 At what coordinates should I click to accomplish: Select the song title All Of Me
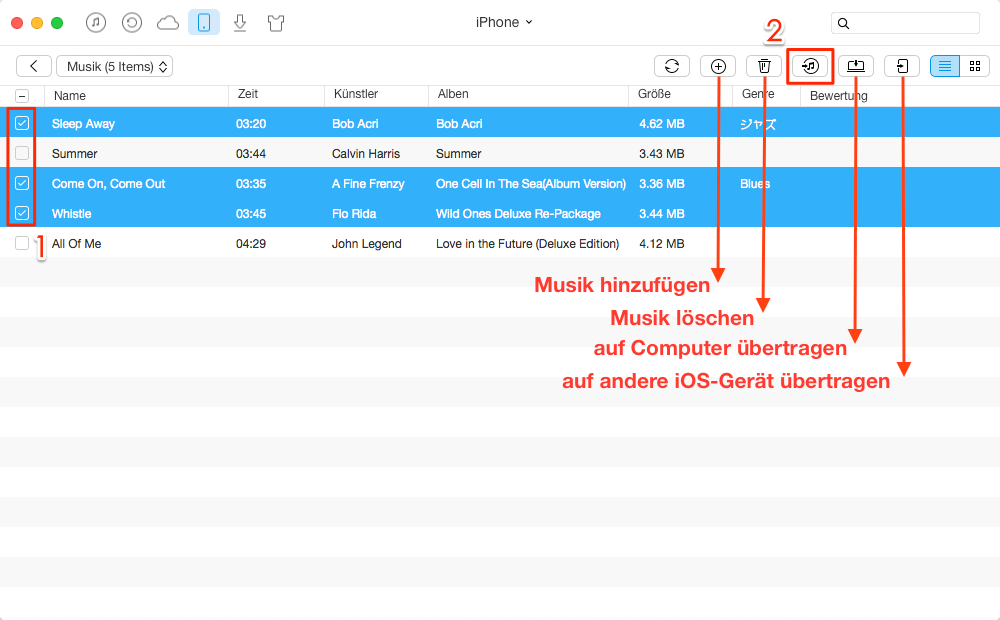coord(77,244)
